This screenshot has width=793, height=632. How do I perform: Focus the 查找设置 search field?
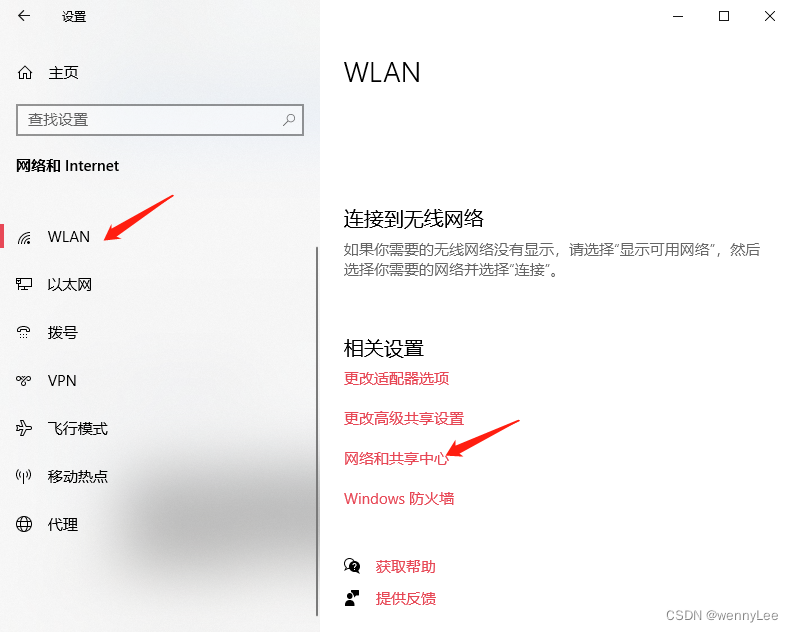160,120
